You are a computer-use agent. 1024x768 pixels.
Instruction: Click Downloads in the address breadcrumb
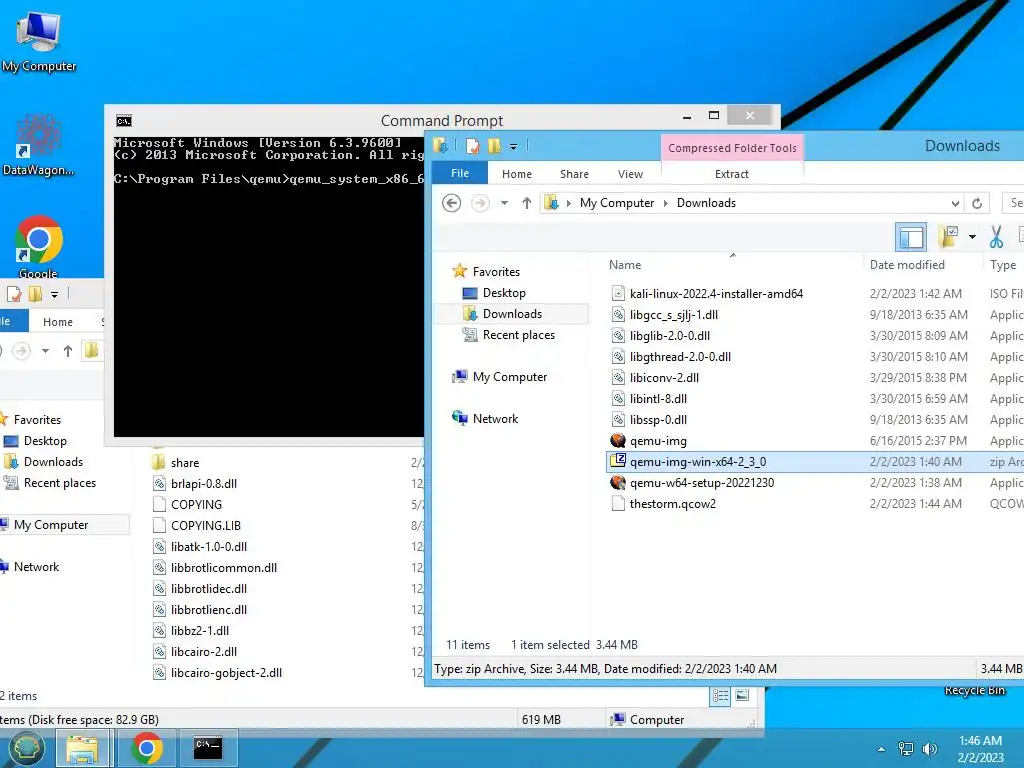(x=706, y=203)
